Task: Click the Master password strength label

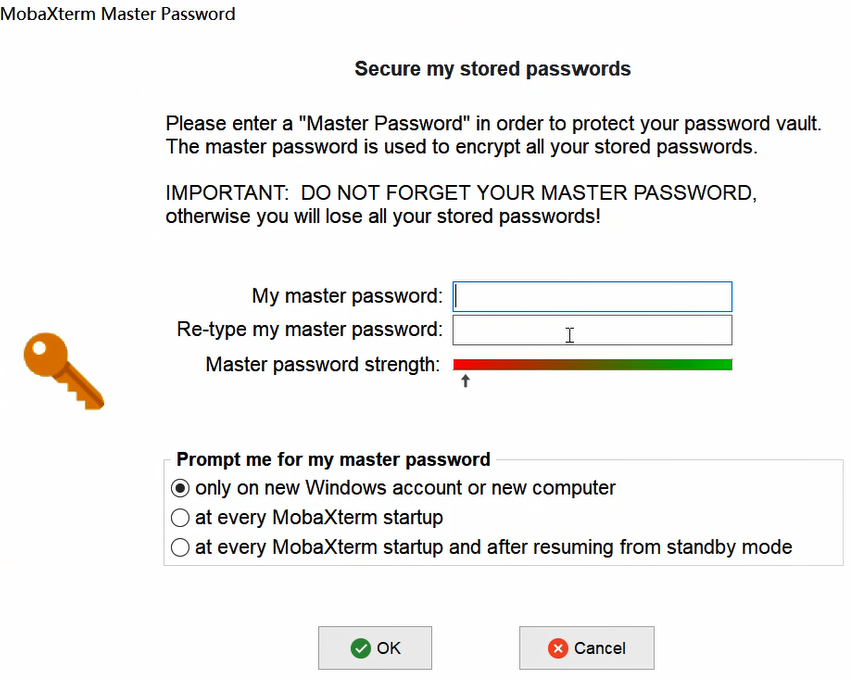Action: click(323, 364)
